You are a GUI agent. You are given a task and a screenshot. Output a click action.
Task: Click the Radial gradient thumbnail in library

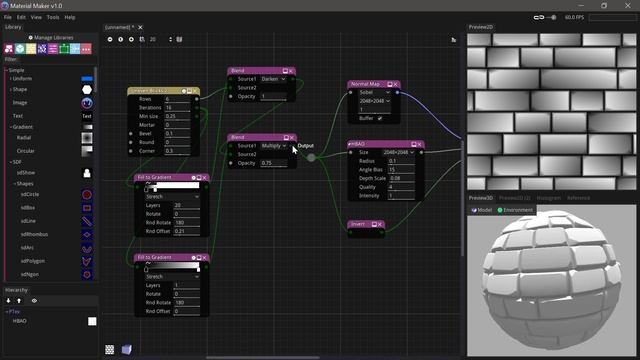pos(87,138)
